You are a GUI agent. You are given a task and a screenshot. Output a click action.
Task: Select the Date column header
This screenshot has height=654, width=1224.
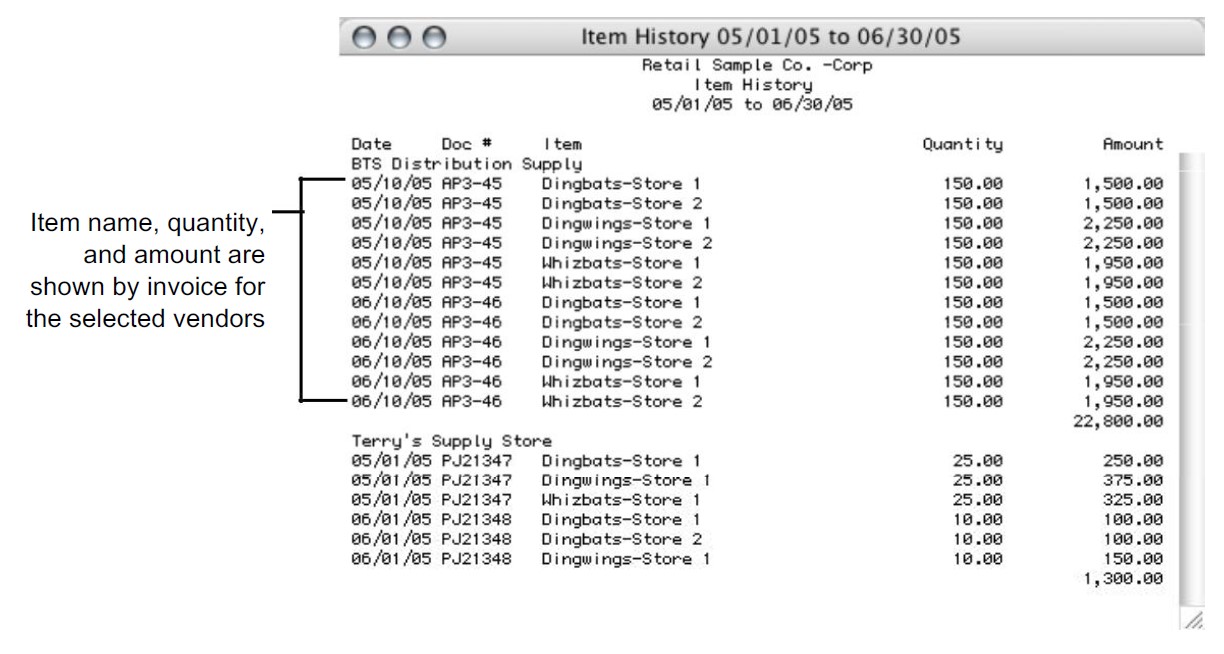(371, 145)
